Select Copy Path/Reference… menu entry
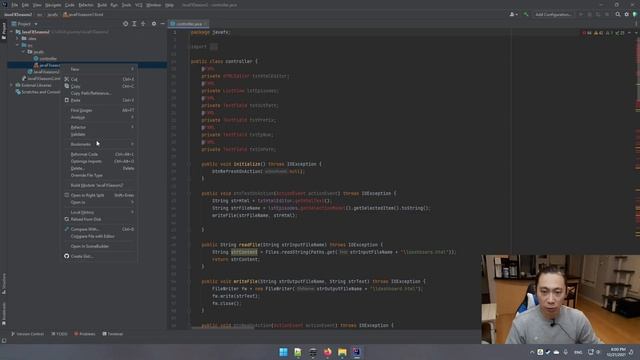Screen dimensions: 640x360 pos(100,93)
